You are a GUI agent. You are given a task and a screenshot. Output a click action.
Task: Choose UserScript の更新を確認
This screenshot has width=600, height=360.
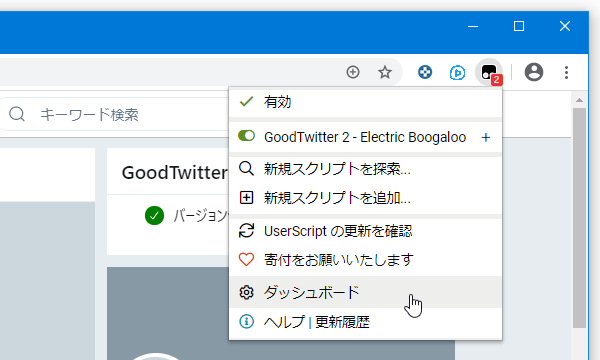[365, 231]
